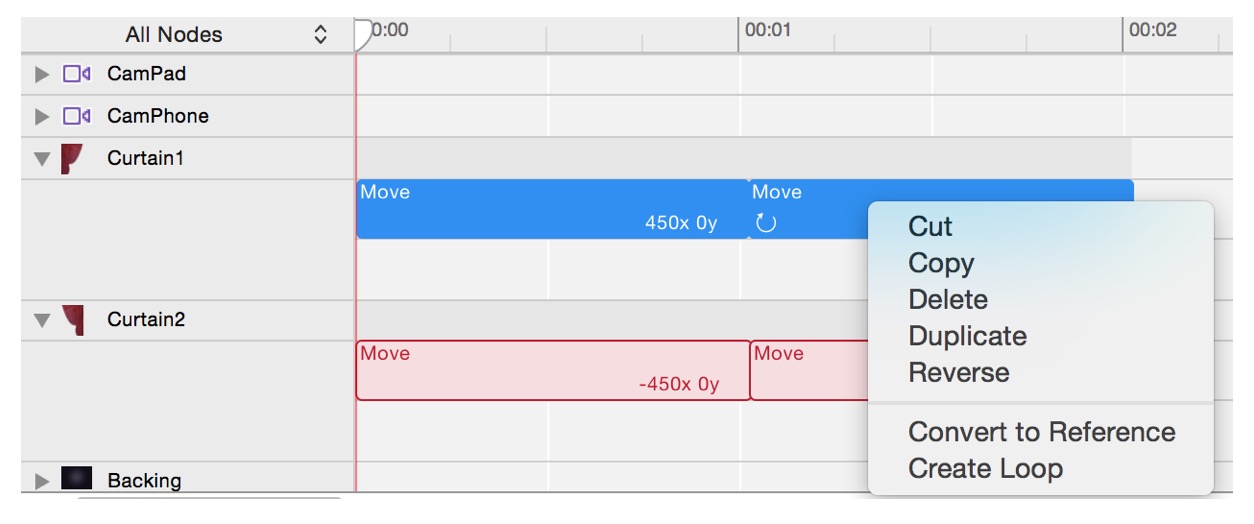
Task: Select the Curtain2 Move -450x action block
Action: (552, 370)
